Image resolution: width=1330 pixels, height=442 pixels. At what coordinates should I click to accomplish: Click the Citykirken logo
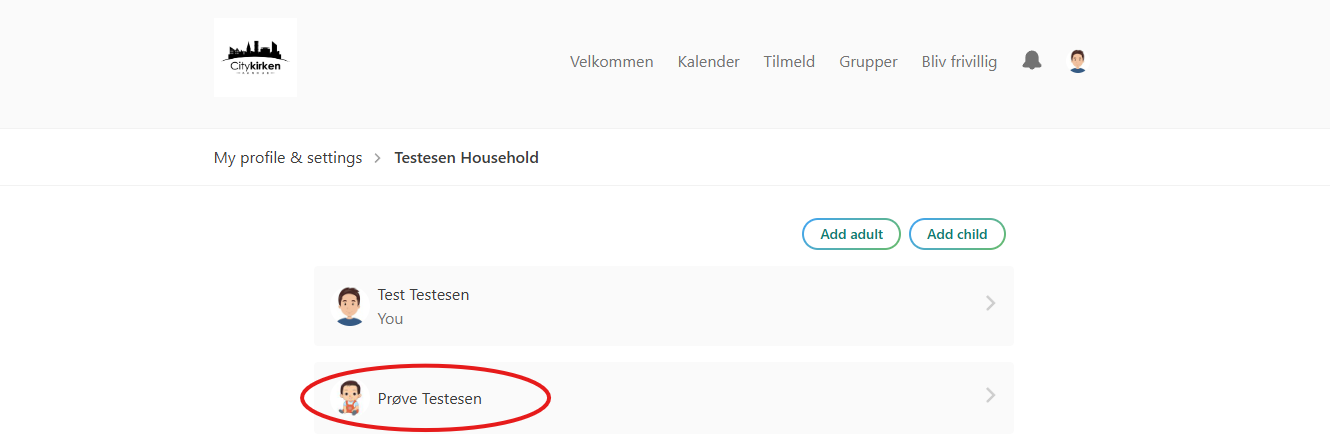(x=255, y=57)
